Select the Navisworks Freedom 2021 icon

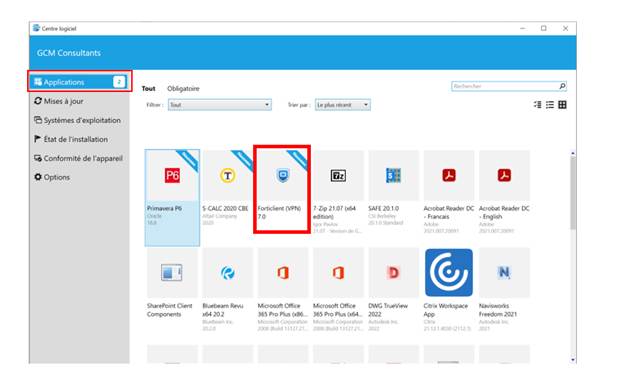pyautogui.click(x=504, y=273)
